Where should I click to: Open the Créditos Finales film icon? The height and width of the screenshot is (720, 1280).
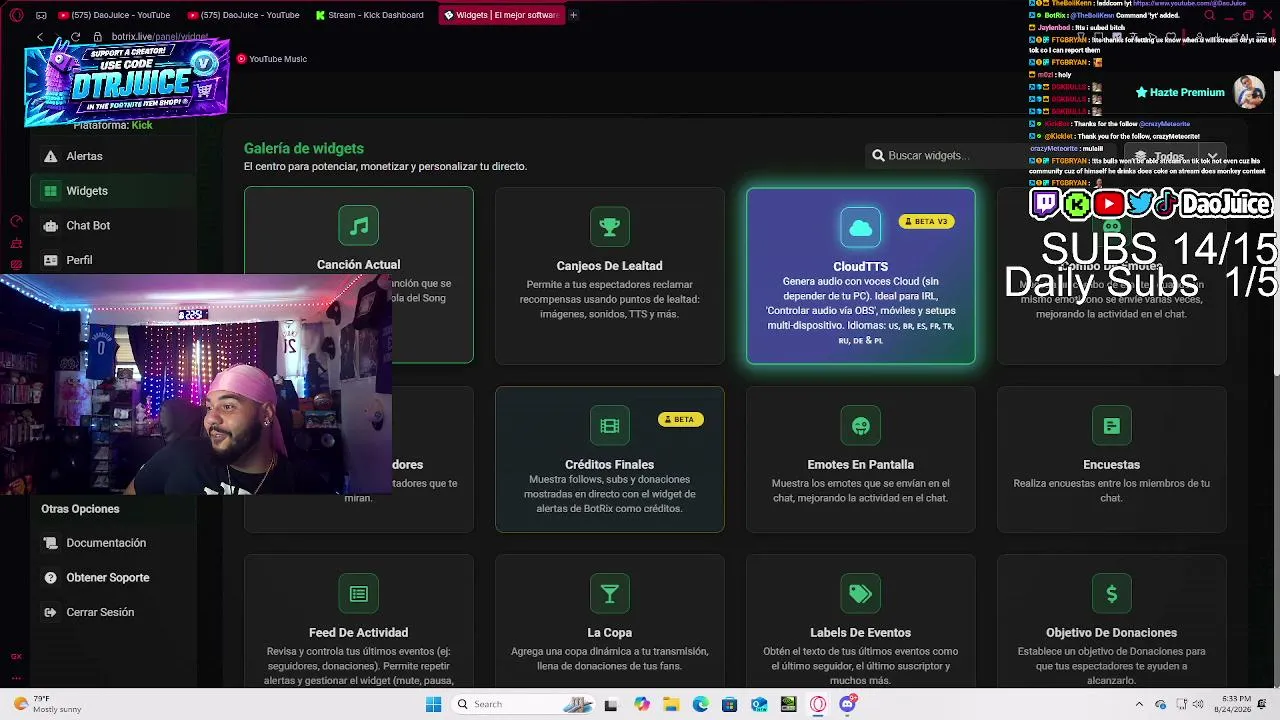tap(609, 426)
